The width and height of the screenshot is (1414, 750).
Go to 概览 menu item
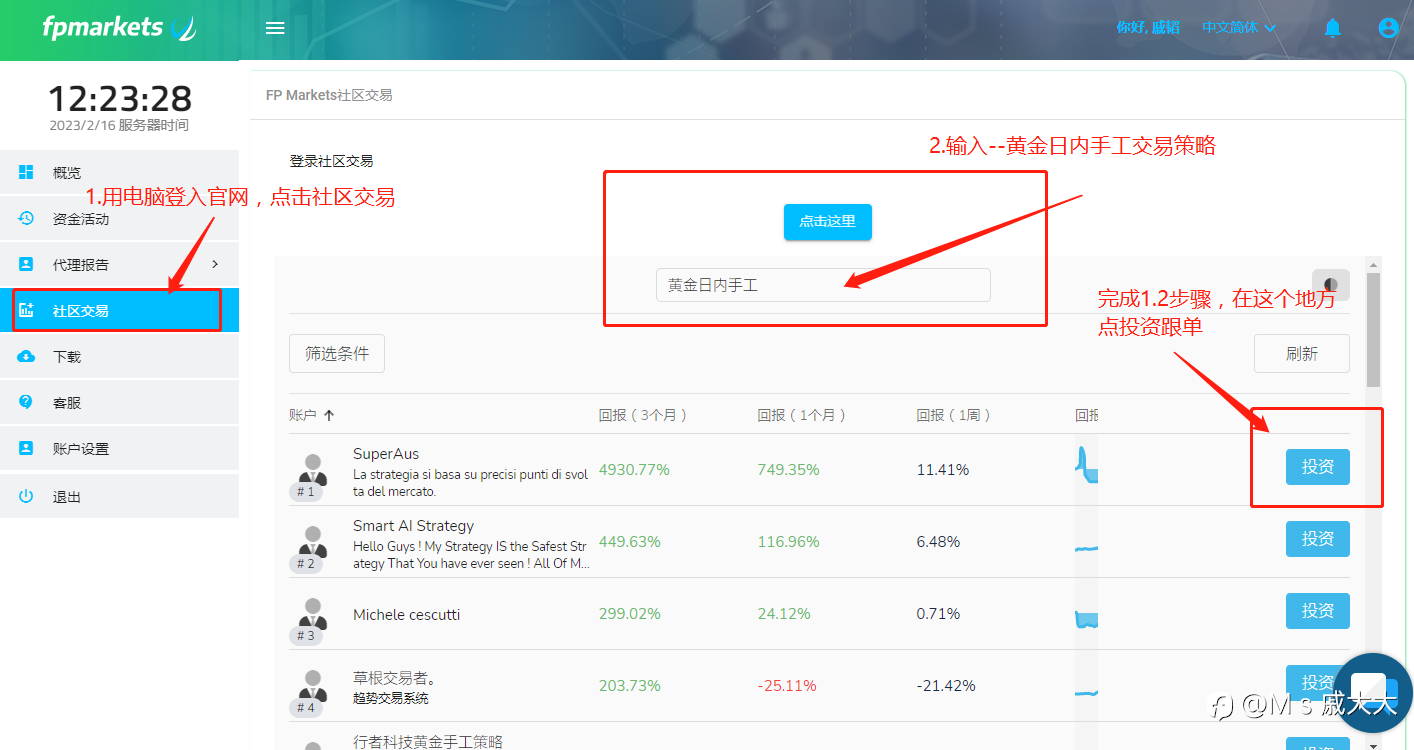pyautogui.click(x=120, y=173)
